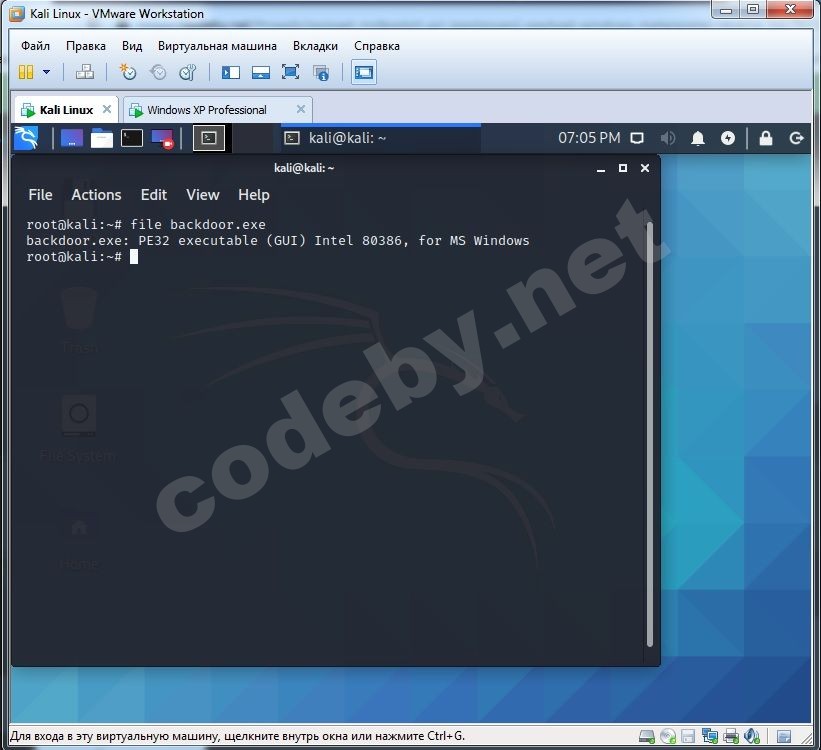Switch to the Windows XP Professional tab

[x=218, y=109]
